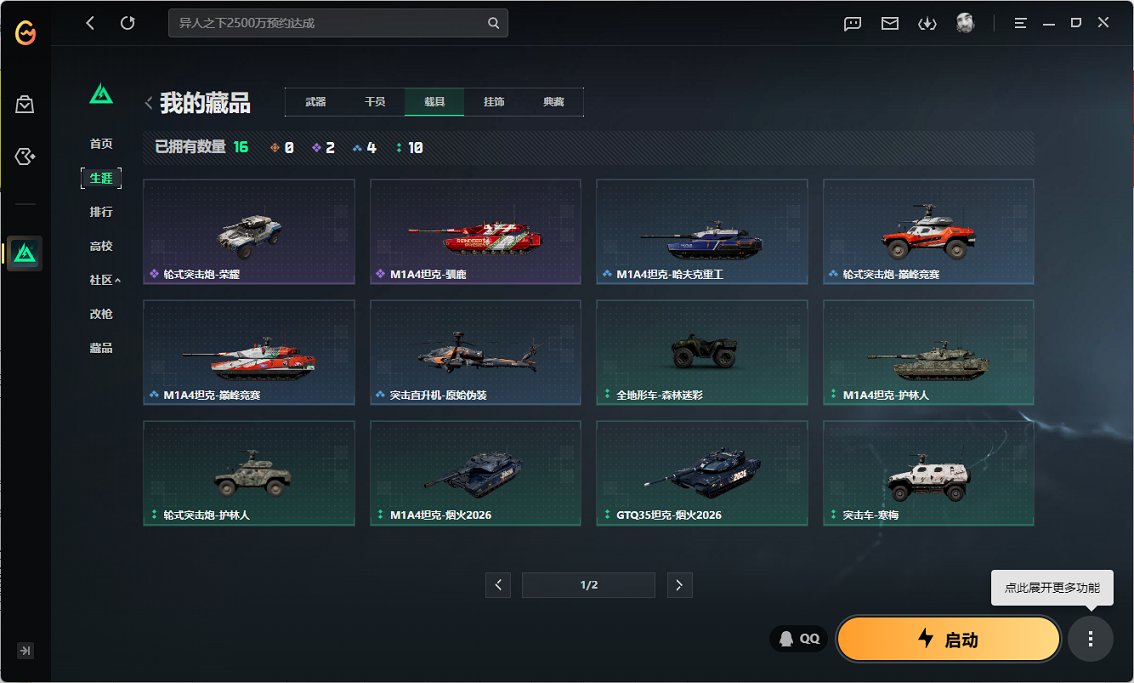This screenshot has width=1134, height=683.
Task: Select the Delta Force game icon in sidebar
Action: pos(25,254)
